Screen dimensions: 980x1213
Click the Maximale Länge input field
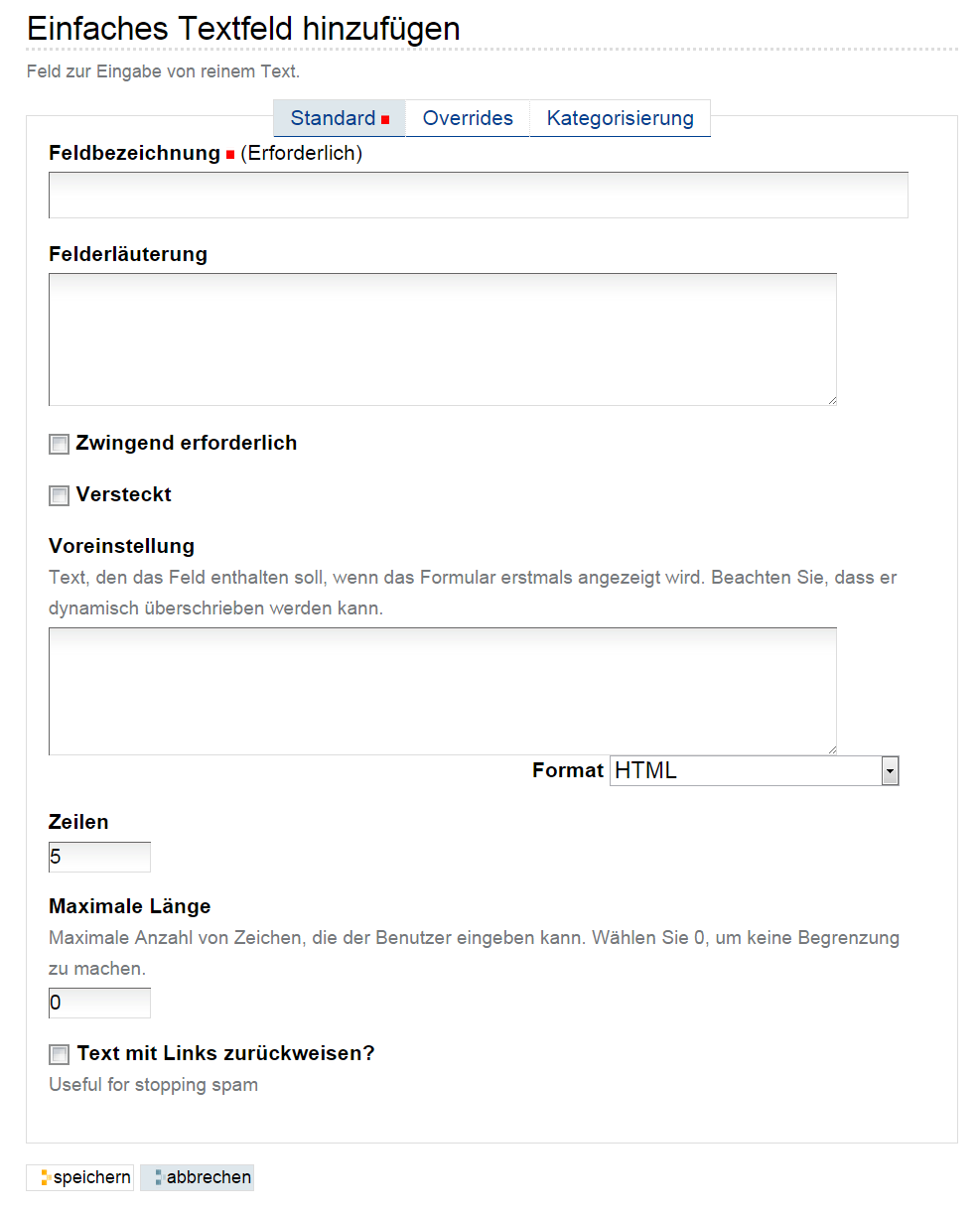pos(99,1003)
